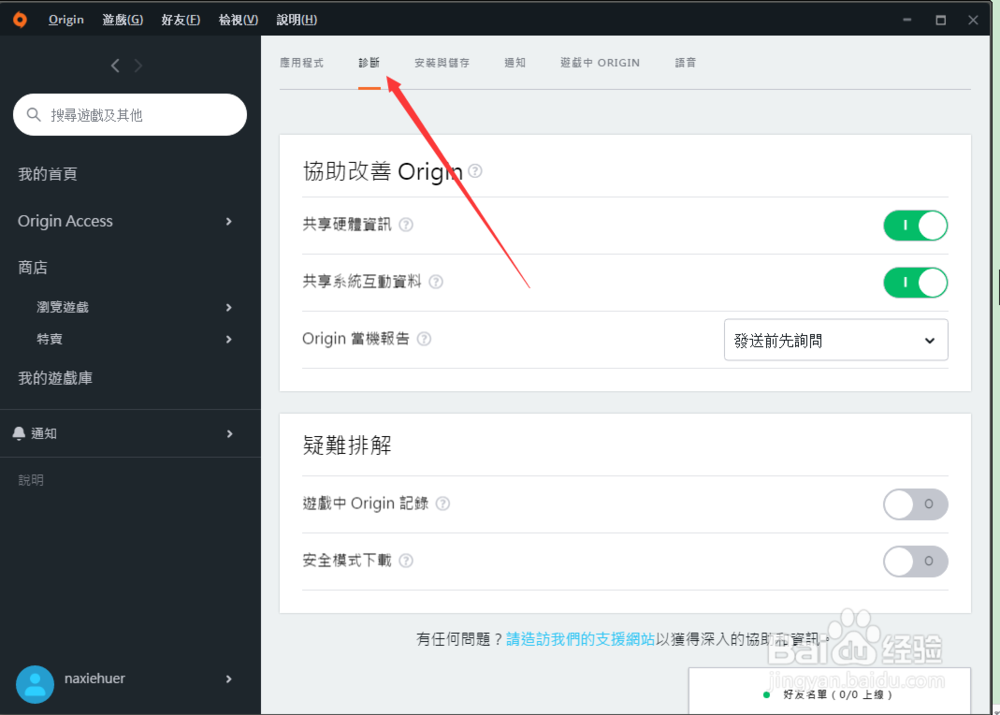
Task: Go back with the left arrow
Action: click(115, 66)
